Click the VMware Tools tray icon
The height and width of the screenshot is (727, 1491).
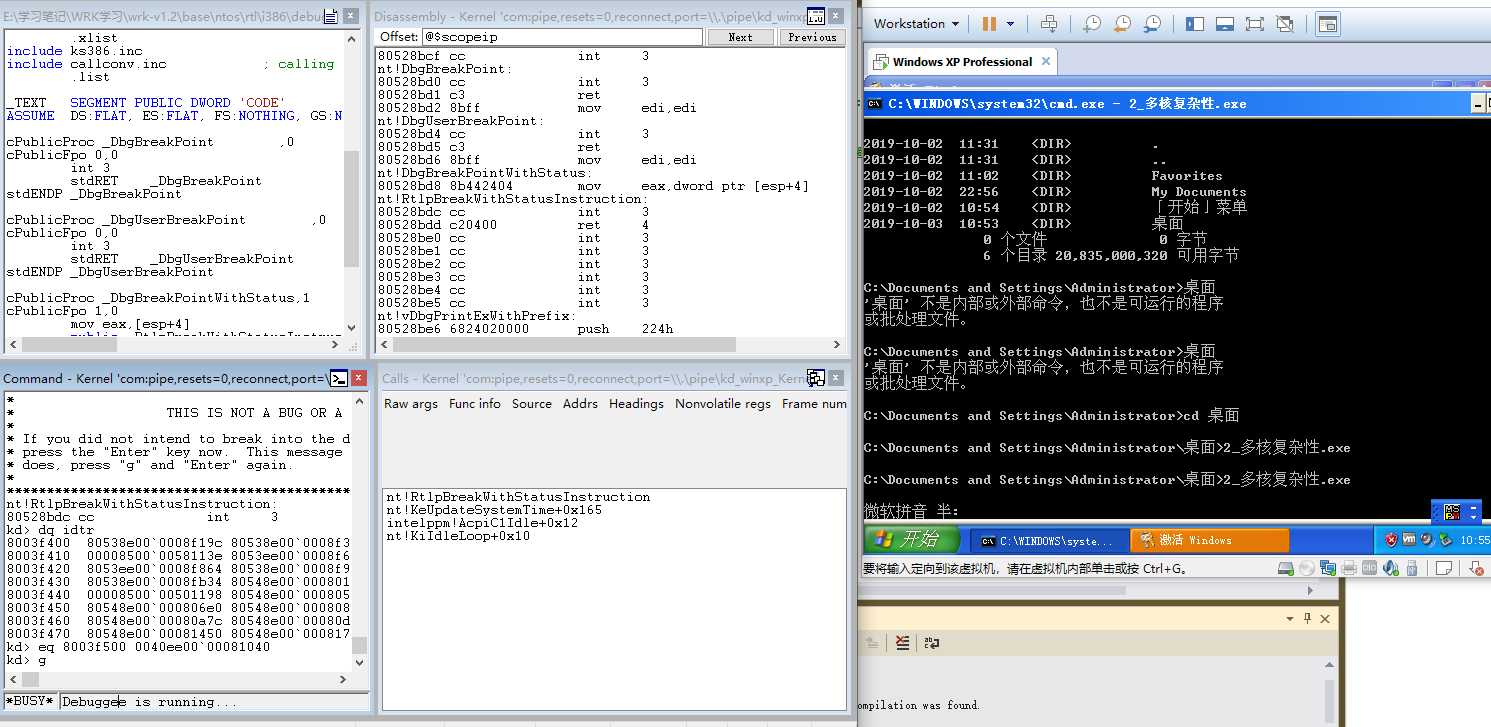(1409, 540)
